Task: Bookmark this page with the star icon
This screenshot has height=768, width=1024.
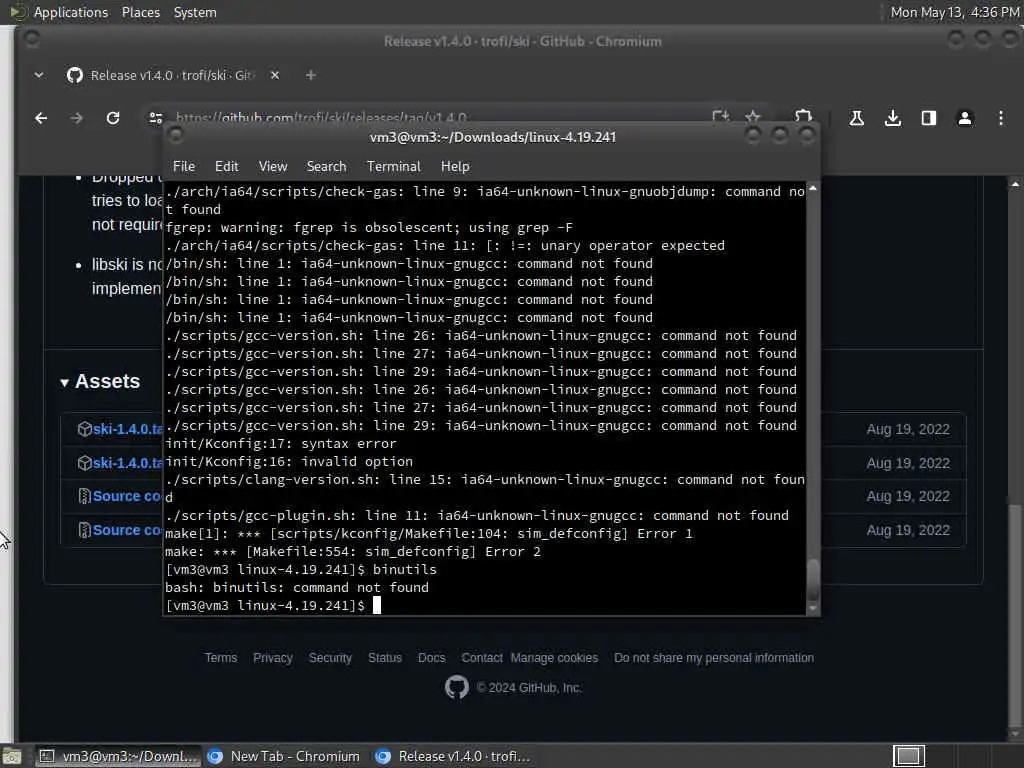Action: tap(752, 117)
